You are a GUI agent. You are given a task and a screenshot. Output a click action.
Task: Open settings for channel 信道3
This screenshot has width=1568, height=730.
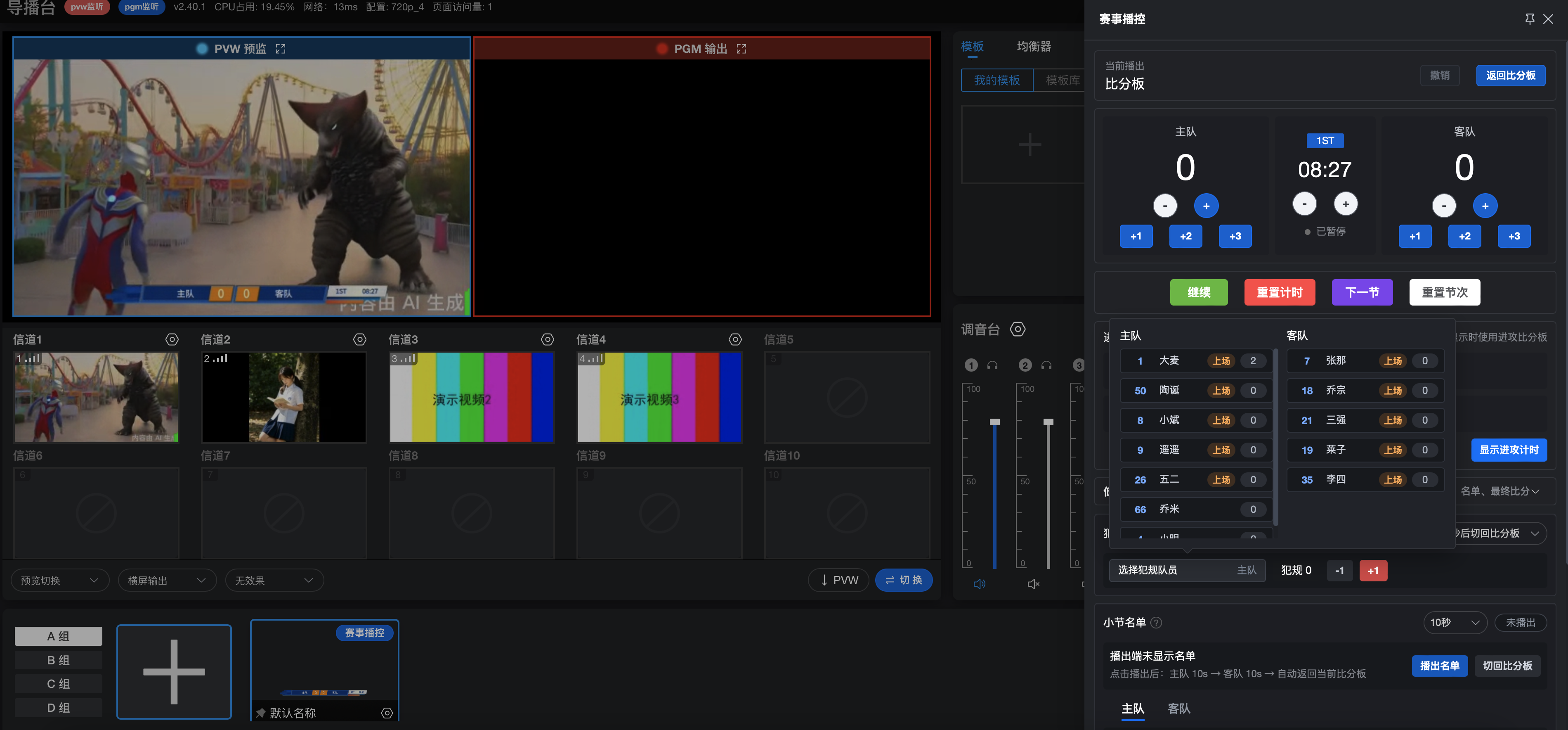point(547,339)
